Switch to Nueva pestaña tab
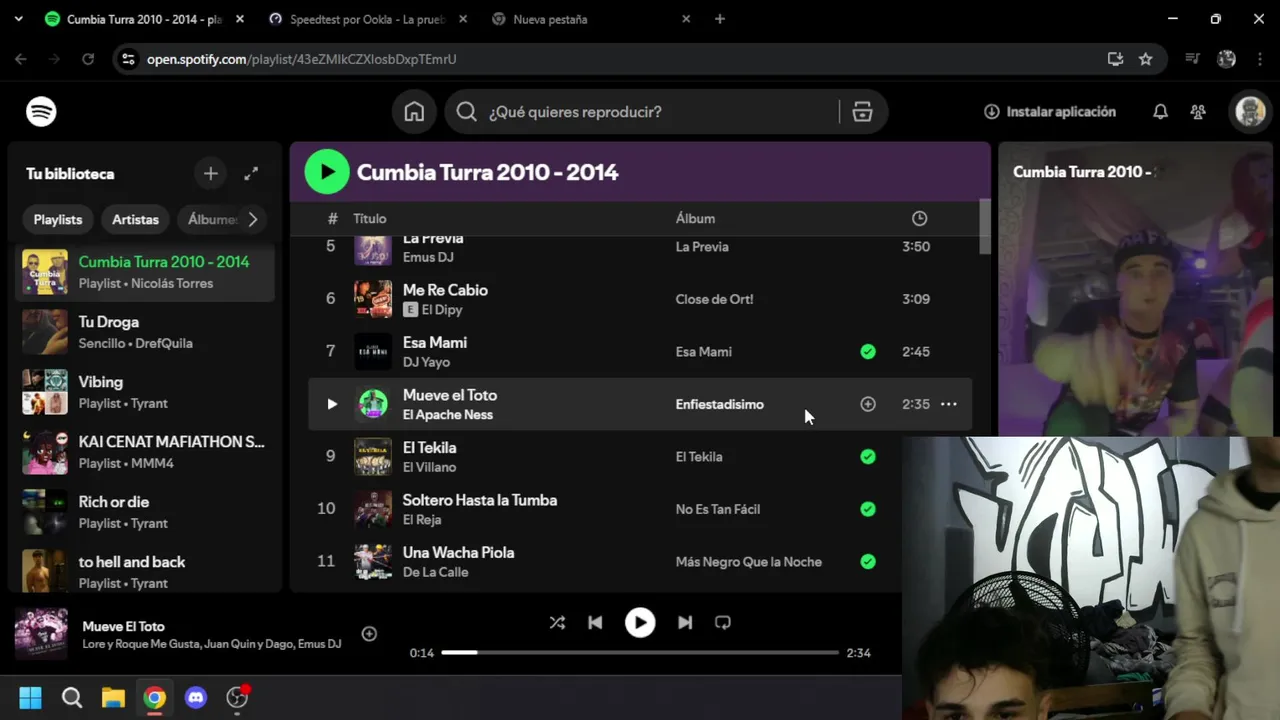 pyautogui.click(x=591, y=19)
